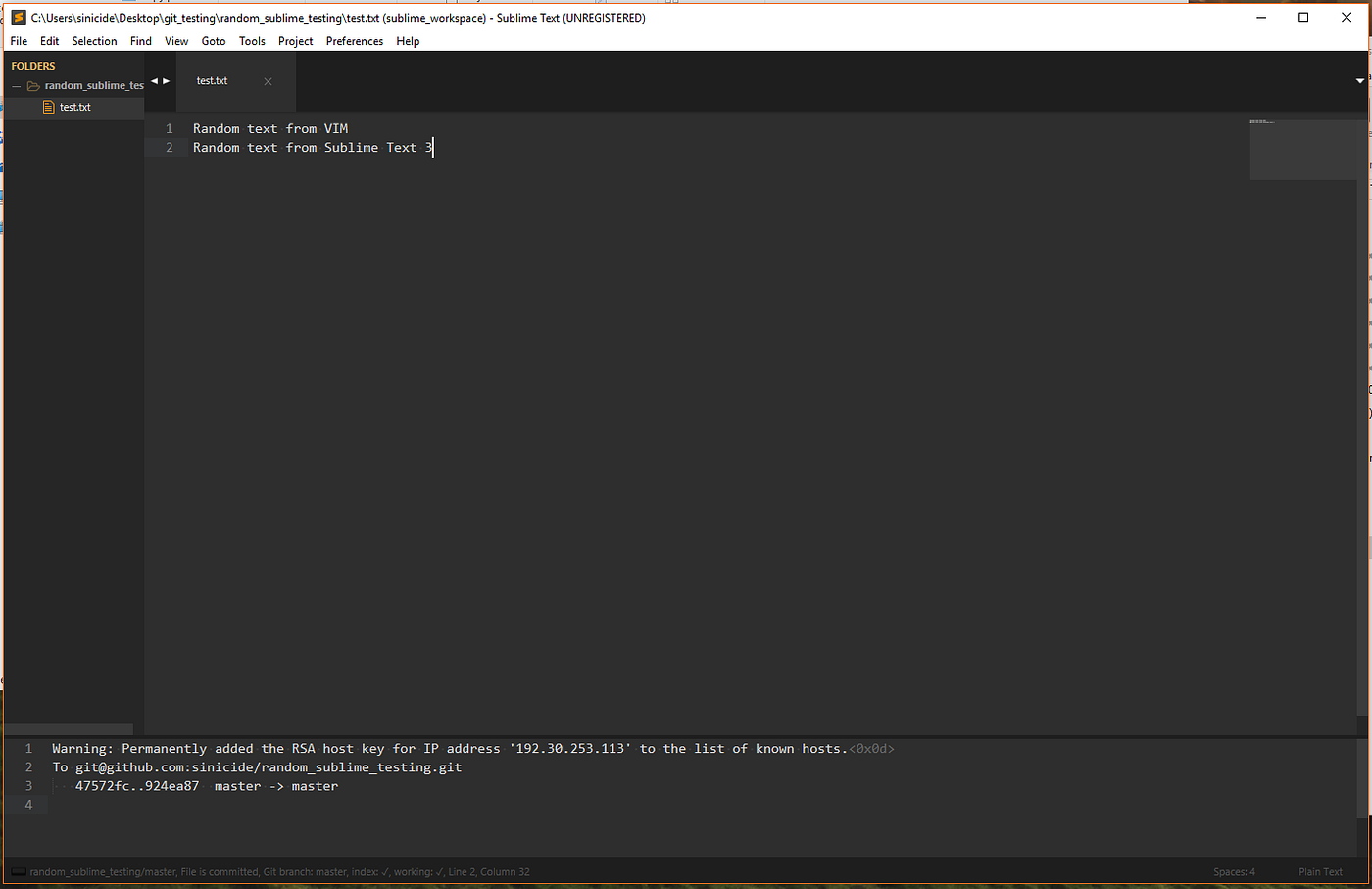Click the Line 2, Column 32 status indicator
The image size is (1372, 889).
coord(488,871)
